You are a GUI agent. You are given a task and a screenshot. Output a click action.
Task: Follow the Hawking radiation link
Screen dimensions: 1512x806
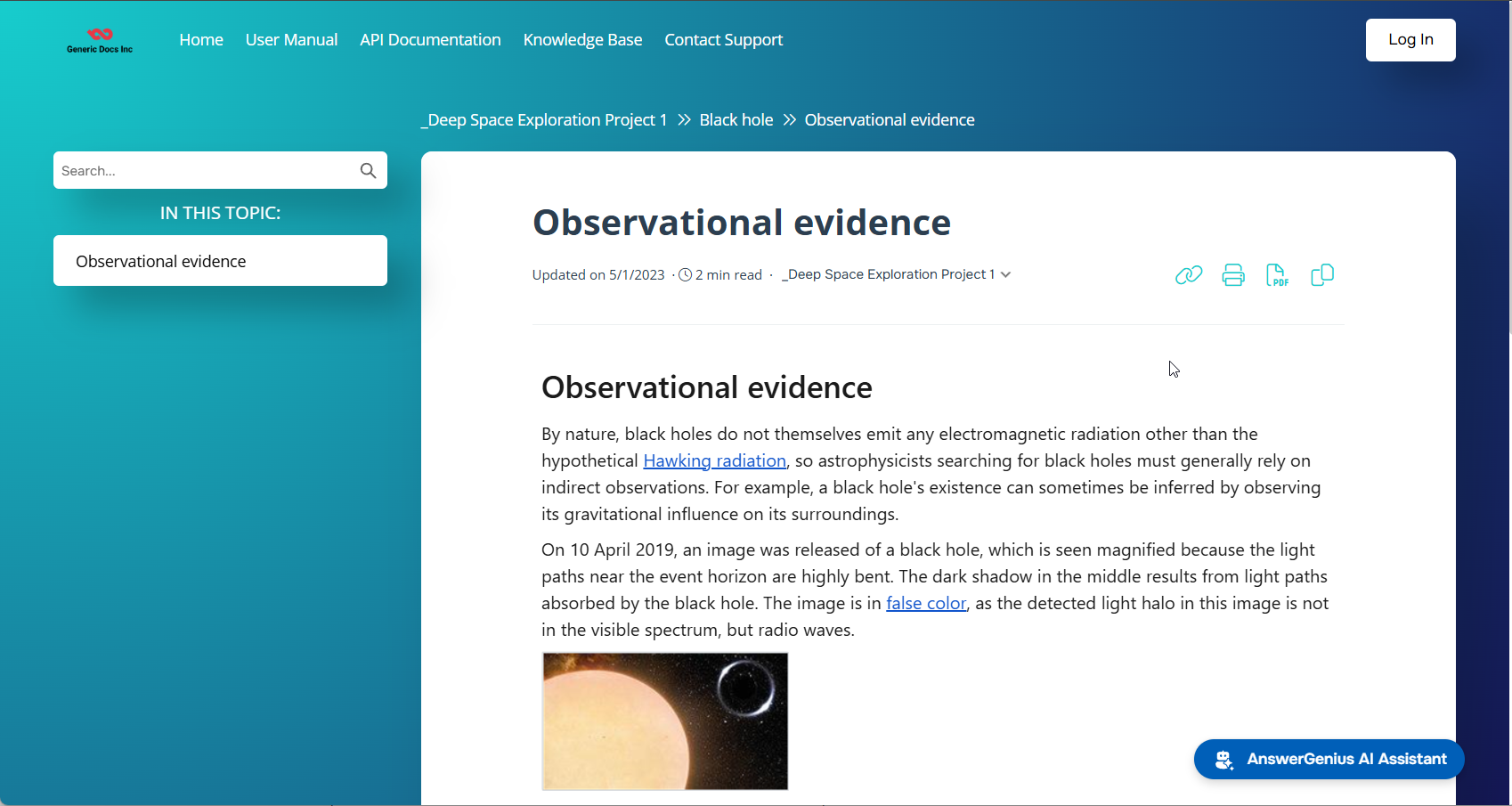[714, 460]
